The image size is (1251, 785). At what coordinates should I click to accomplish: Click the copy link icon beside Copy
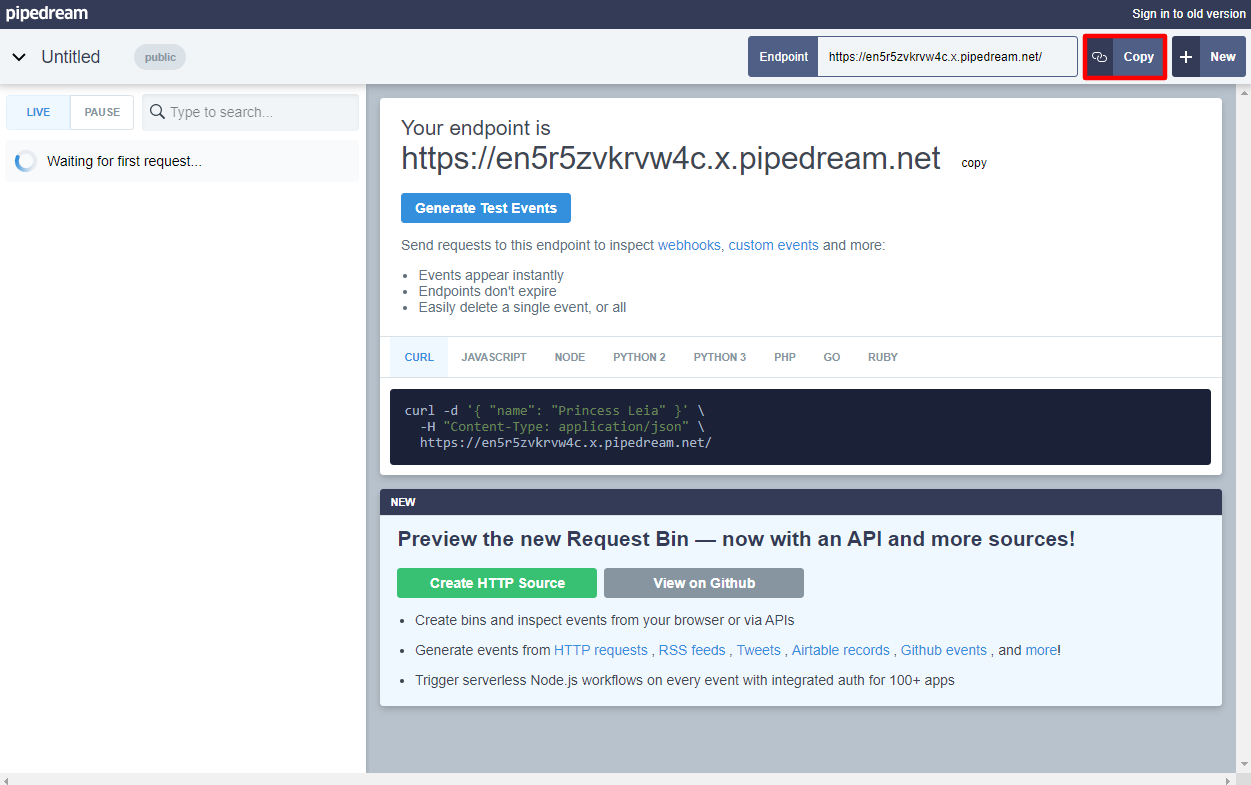click(1099, 57)
